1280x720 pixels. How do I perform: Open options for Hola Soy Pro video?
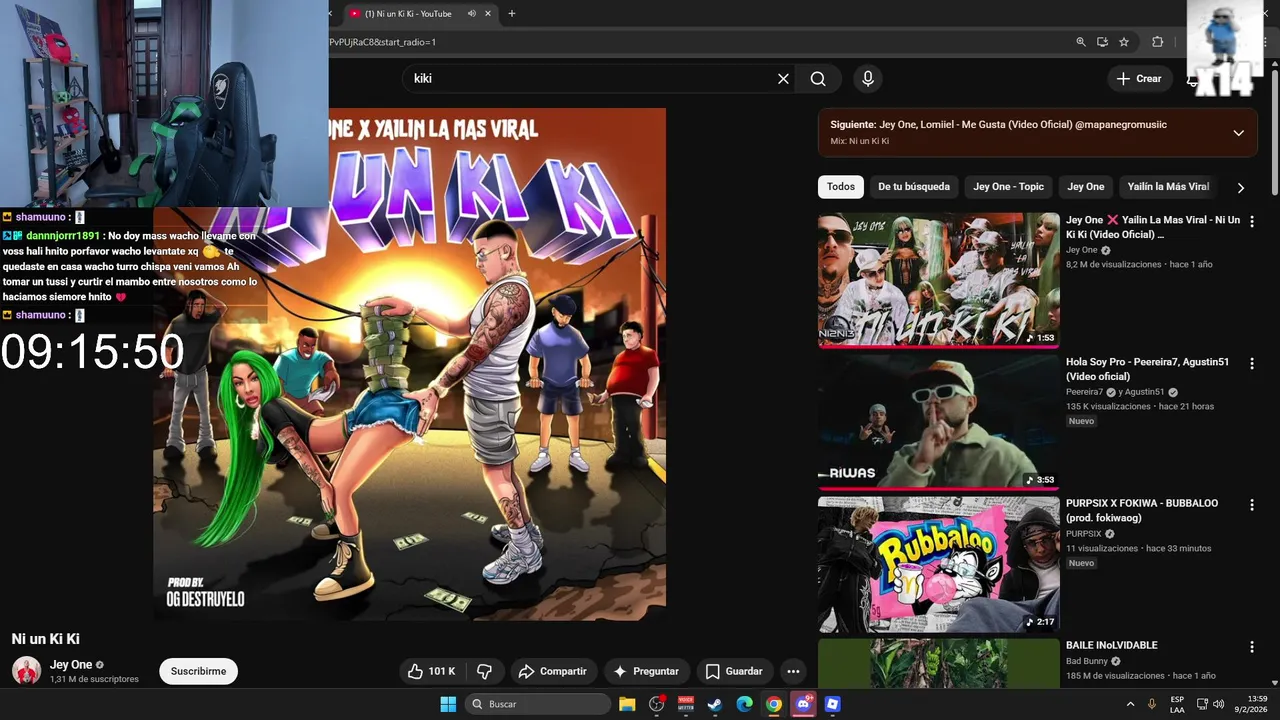(x=1251, y=363)
